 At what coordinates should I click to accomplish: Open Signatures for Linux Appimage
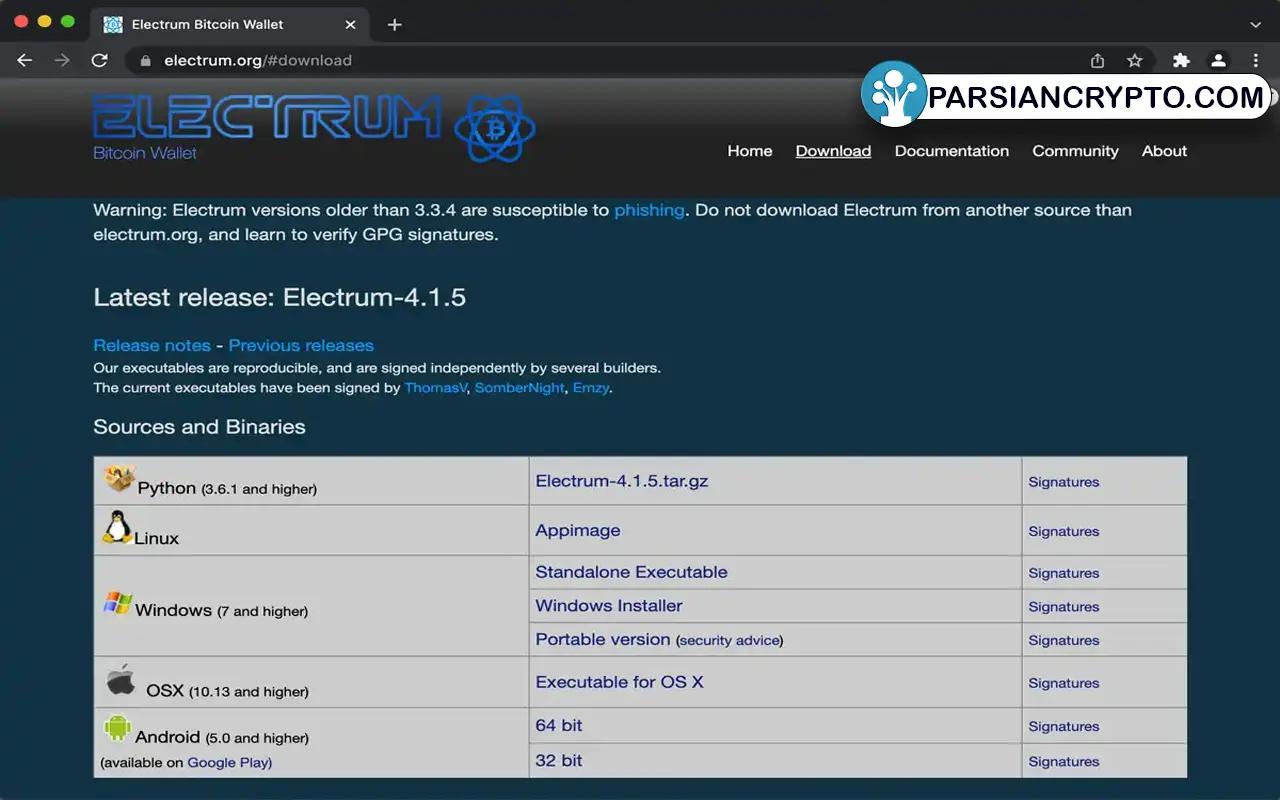click(x=1064, y=531)
